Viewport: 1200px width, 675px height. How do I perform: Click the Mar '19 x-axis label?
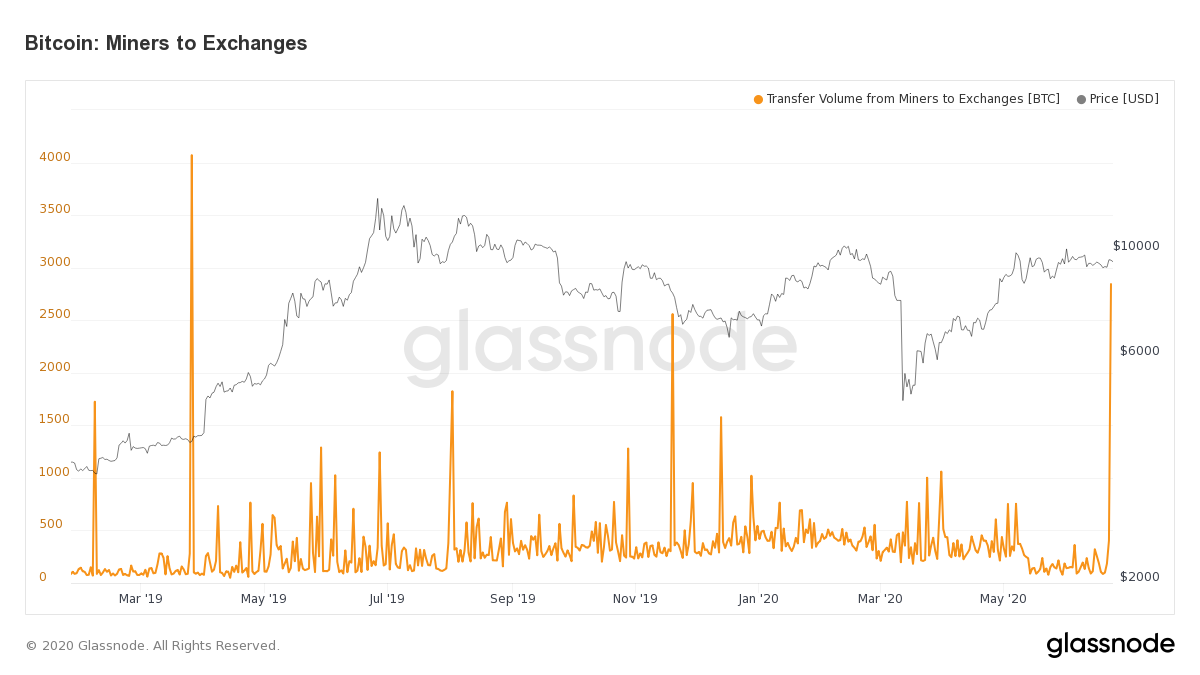[x=140, y=599]
